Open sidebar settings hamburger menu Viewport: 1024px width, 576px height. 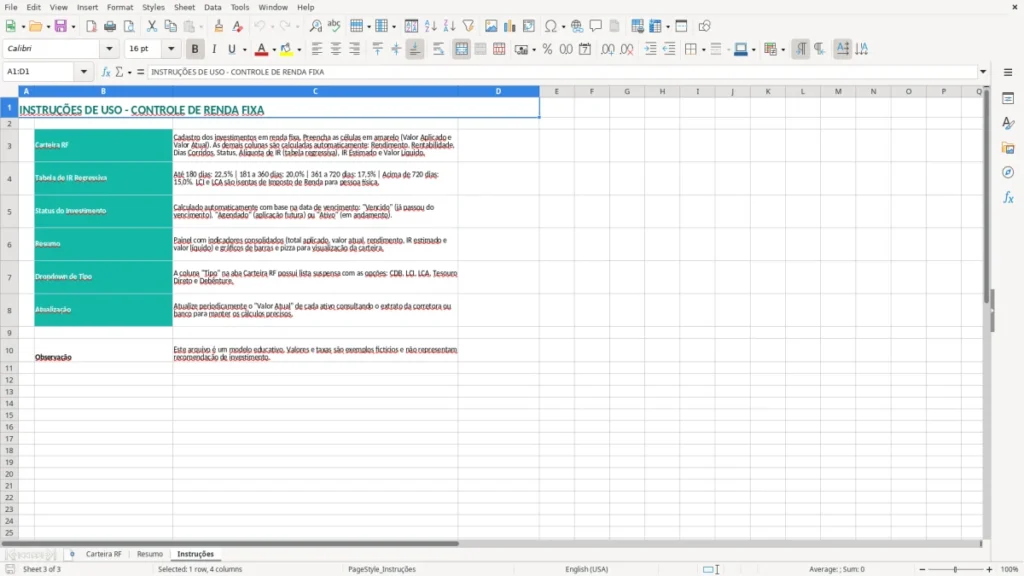click(1008, 72)
